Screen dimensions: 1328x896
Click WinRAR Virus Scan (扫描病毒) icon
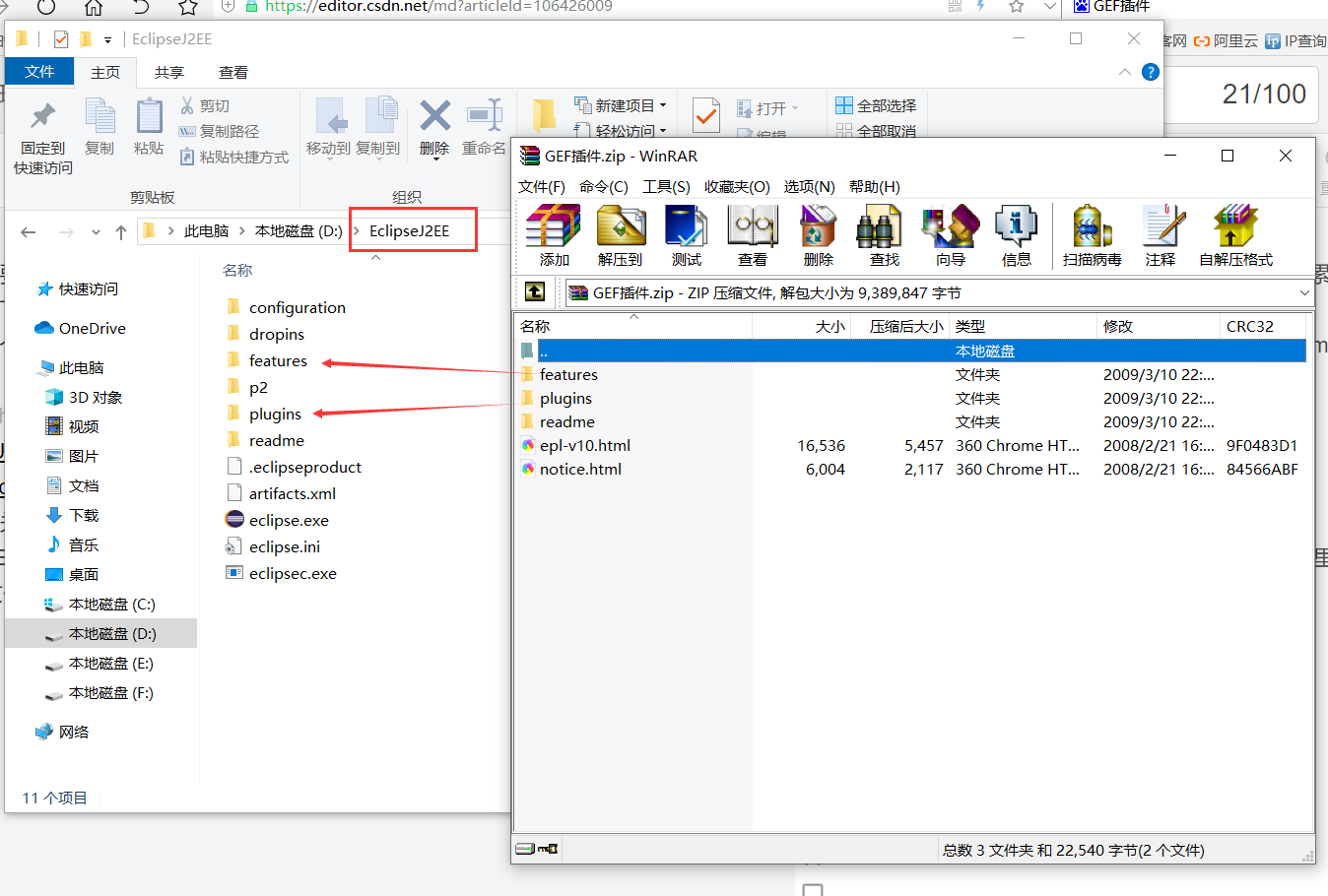coord(1092,235)
